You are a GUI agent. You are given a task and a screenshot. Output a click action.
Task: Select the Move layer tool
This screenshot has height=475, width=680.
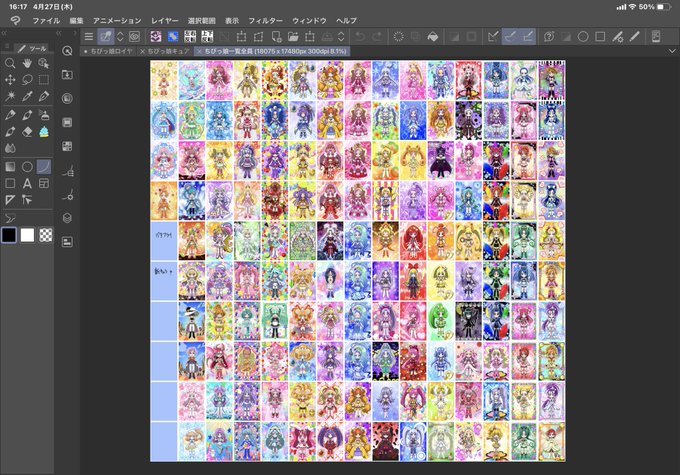10,80
